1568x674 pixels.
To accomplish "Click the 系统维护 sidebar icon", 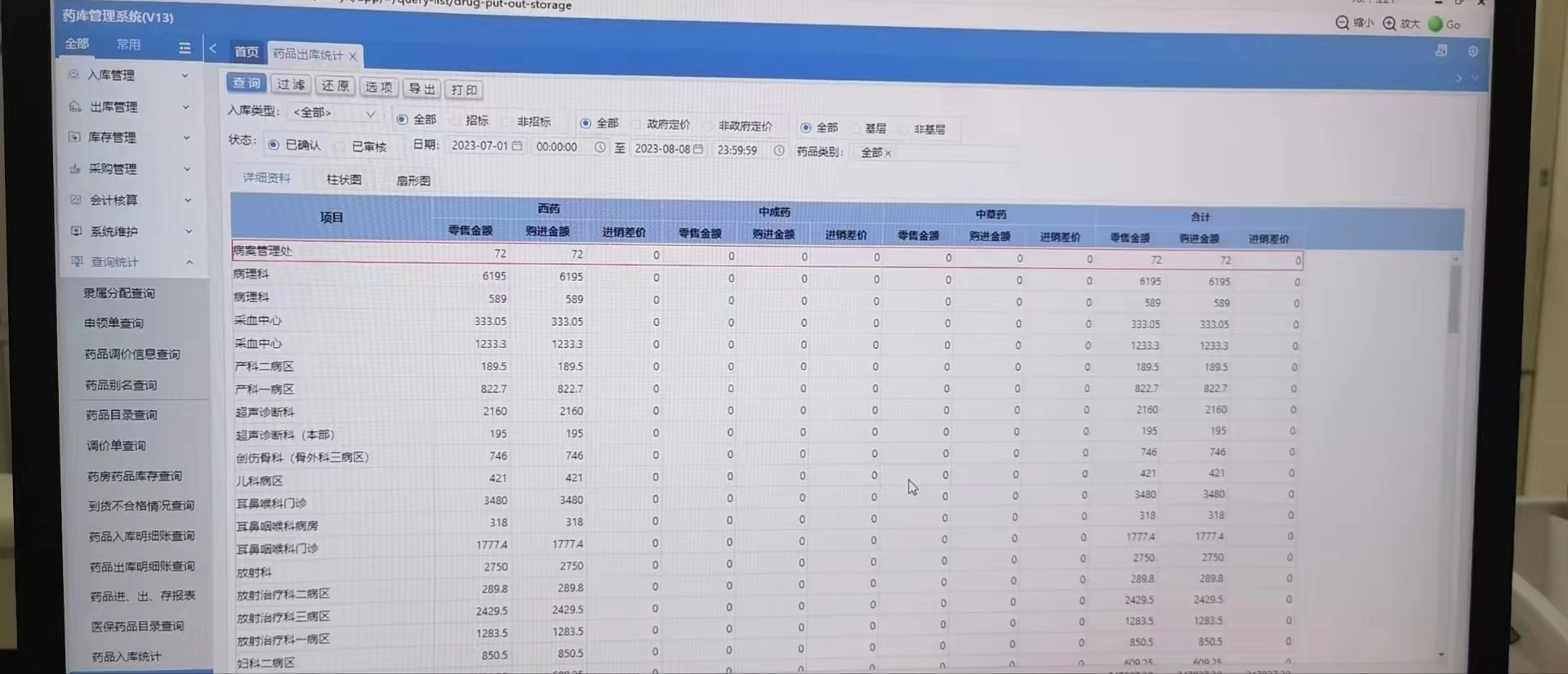I will click(77, 230).
